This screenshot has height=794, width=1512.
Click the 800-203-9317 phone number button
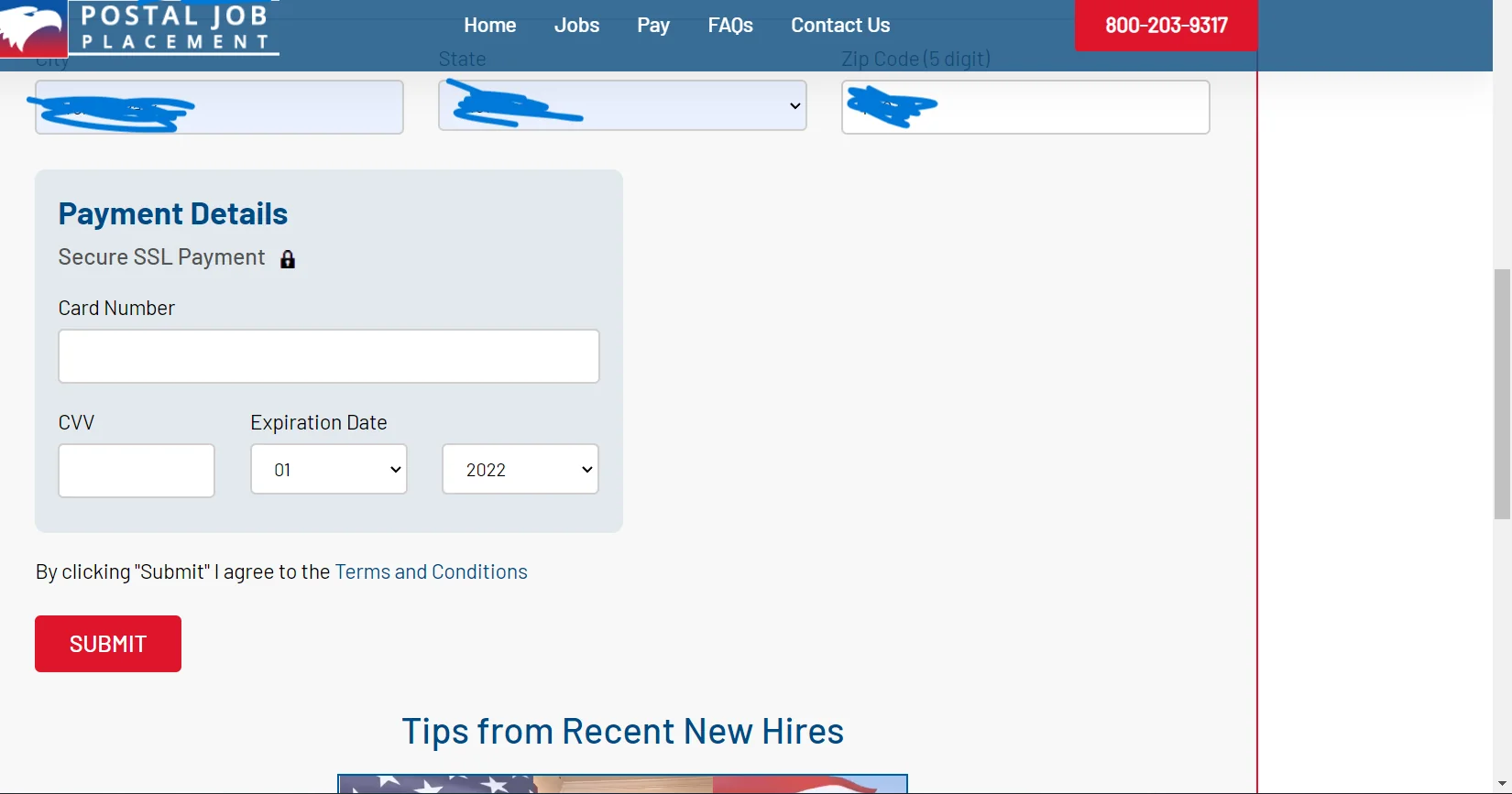[x=1166, y=26]
